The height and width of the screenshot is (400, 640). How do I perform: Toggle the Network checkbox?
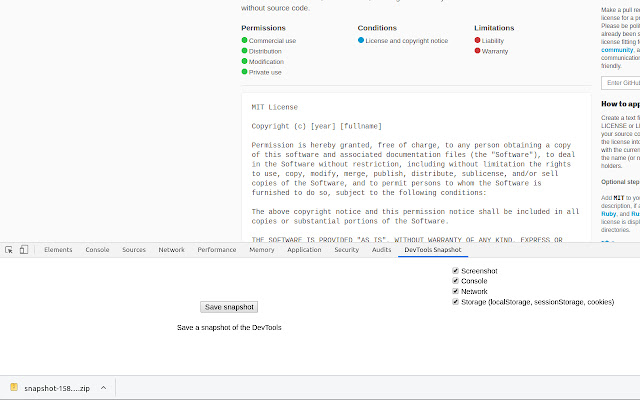456,291
